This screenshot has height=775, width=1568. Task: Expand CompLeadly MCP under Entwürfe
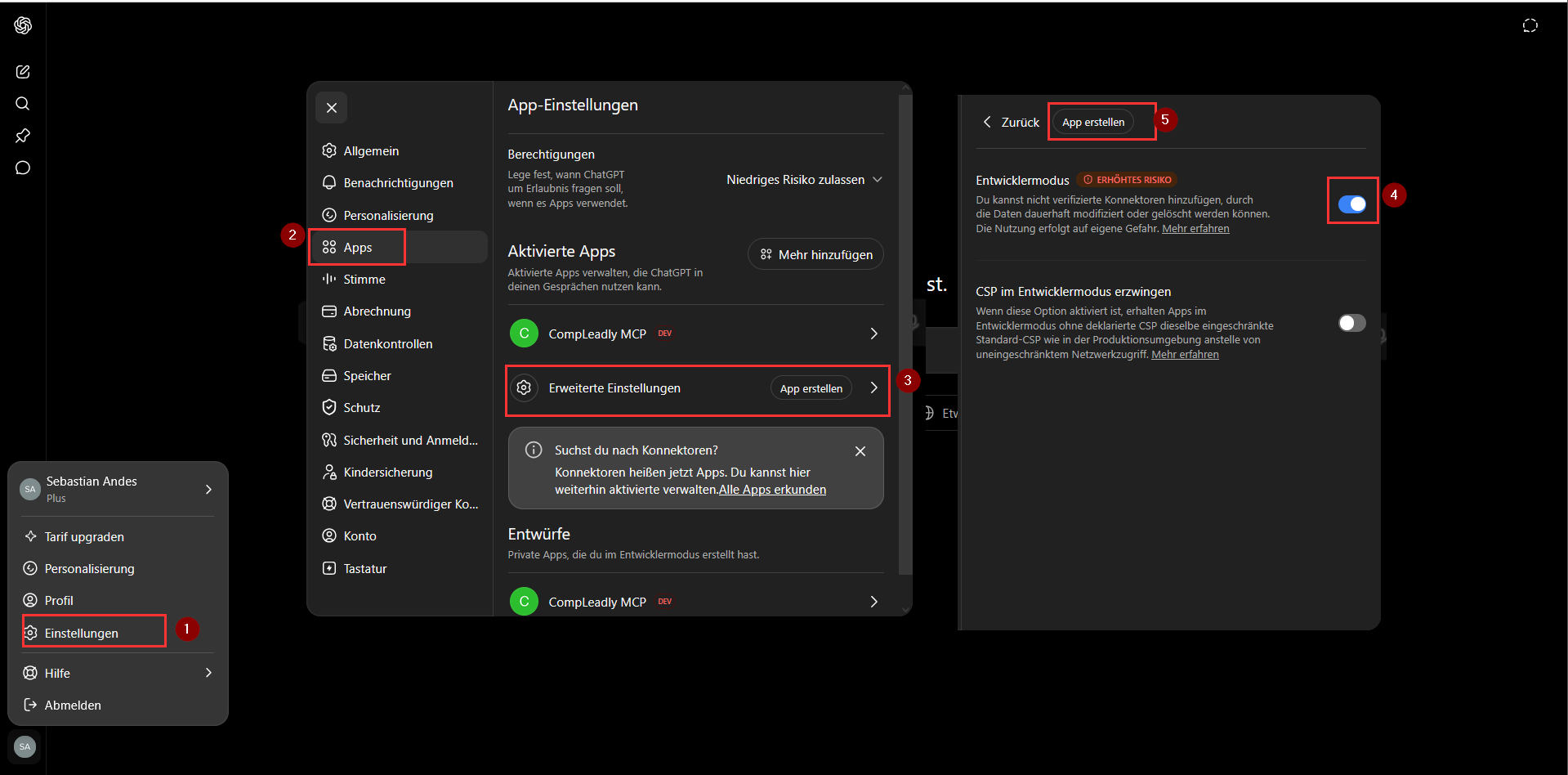click(873, 602)
